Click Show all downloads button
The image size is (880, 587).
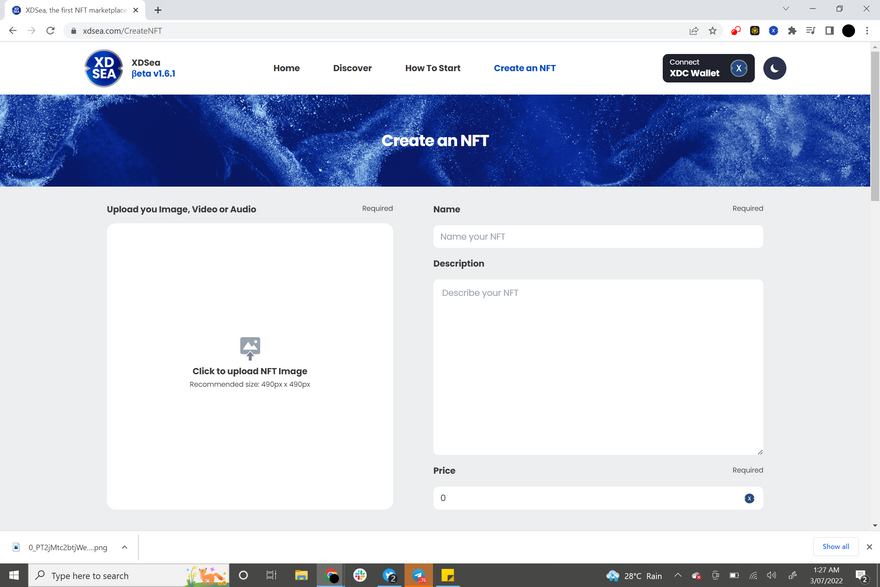tap(835, 547)
